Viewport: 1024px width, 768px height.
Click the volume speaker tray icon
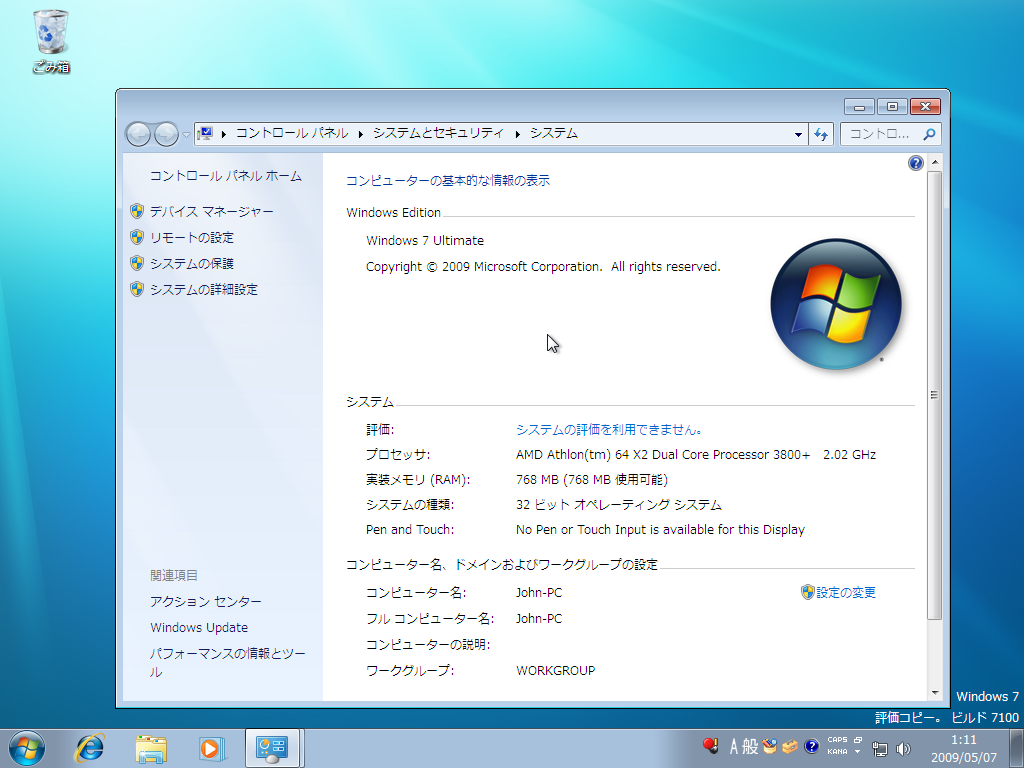pyautogui.click(x=904, y=749)
